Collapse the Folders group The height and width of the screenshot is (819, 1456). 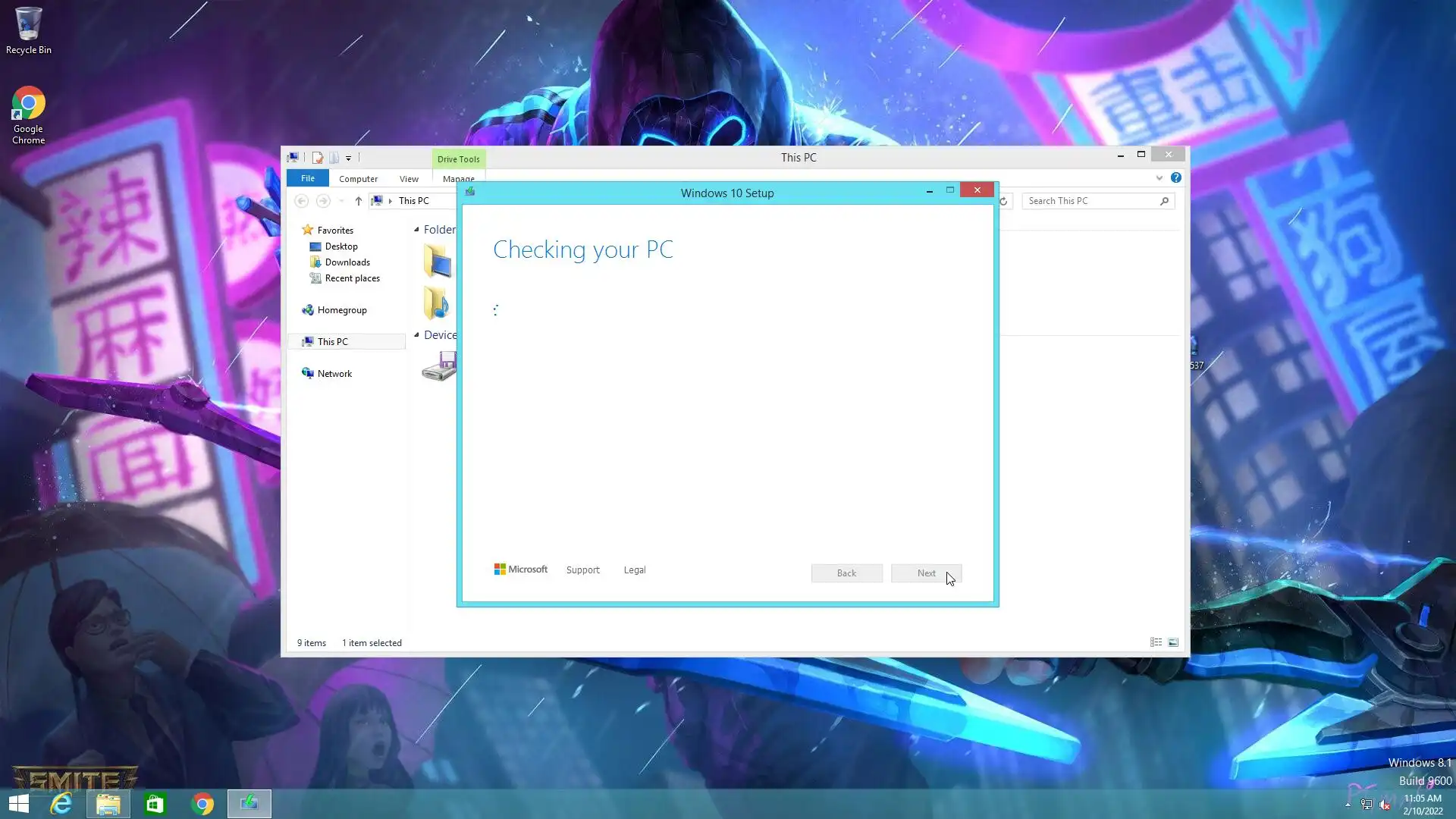(416, 229)
